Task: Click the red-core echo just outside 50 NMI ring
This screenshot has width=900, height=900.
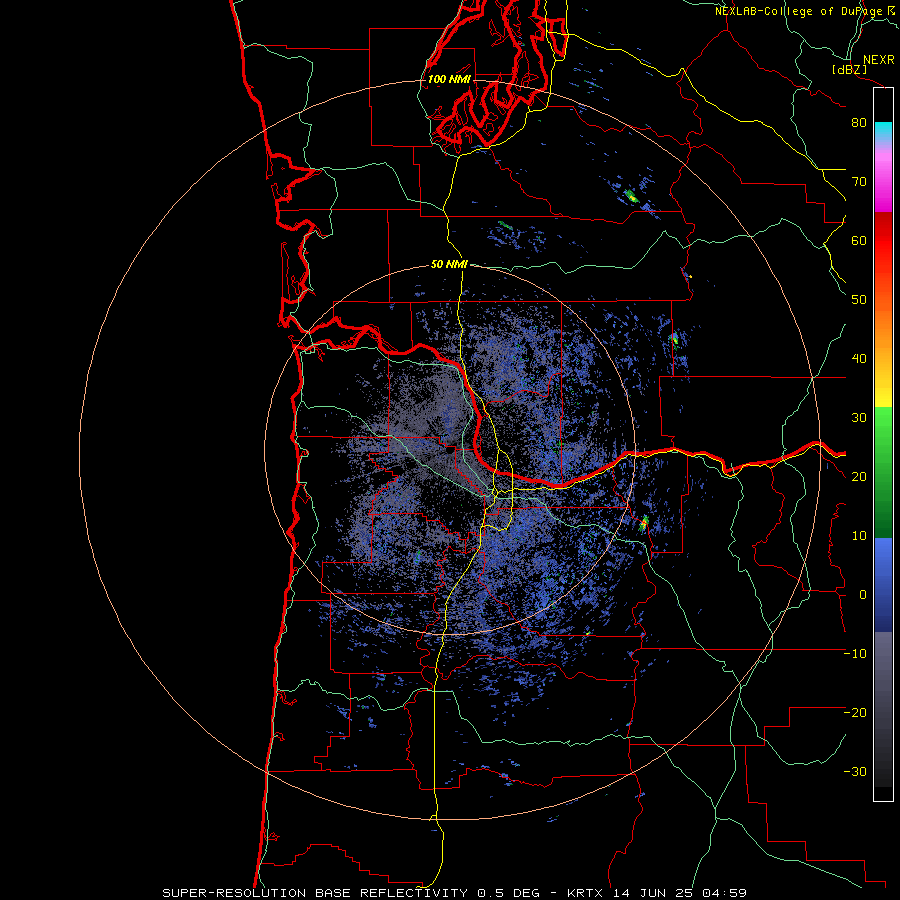Action: pos(644,523)
